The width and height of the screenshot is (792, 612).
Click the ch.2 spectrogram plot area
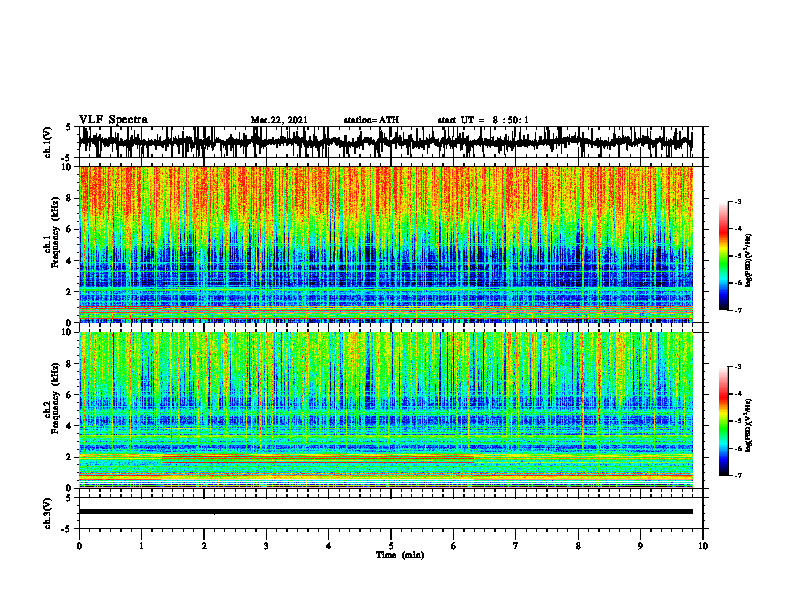tap(385, 410)
